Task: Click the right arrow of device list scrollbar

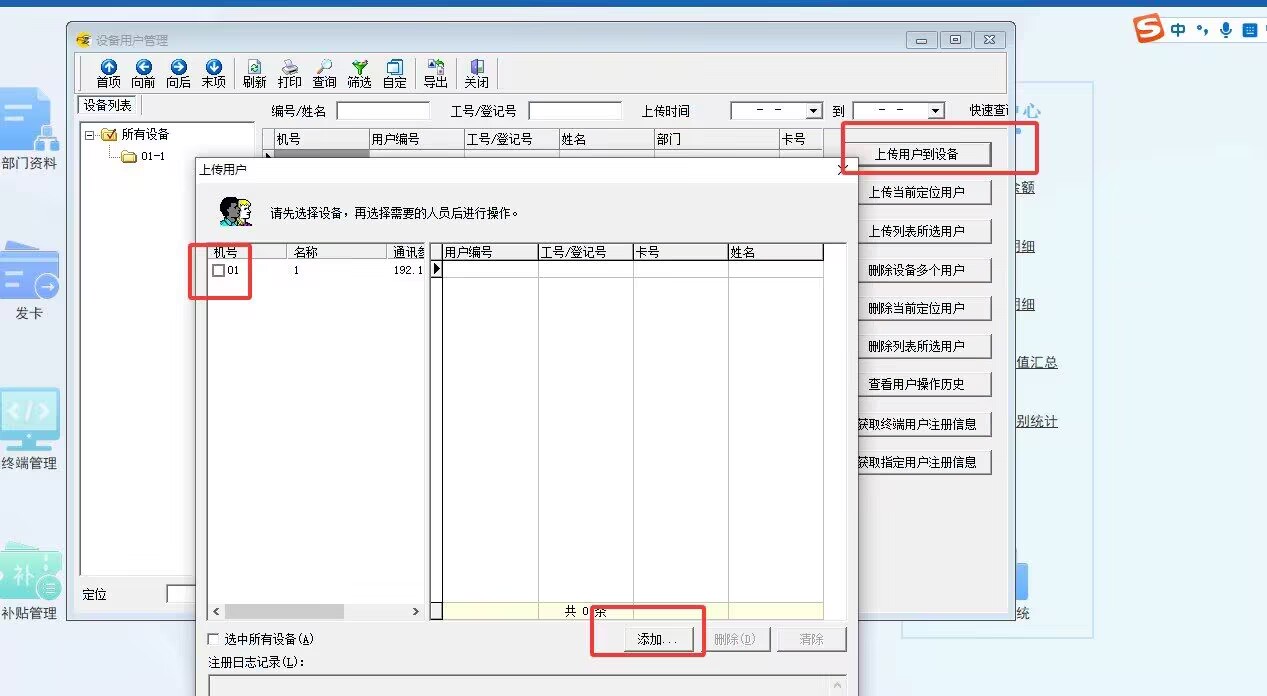Action: point(417,611)
